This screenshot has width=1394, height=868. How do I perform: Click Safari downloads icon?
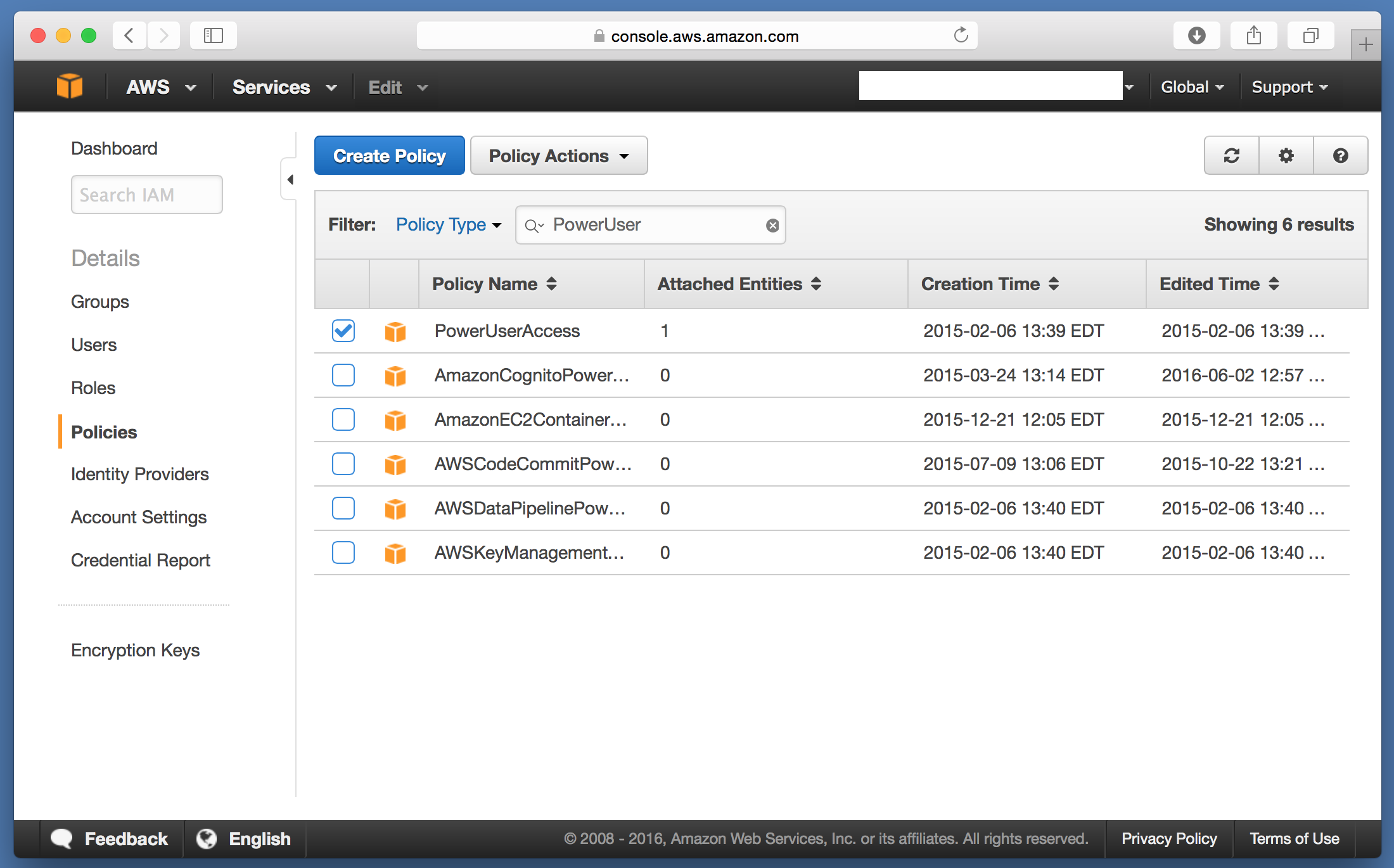pos(1196,35)
